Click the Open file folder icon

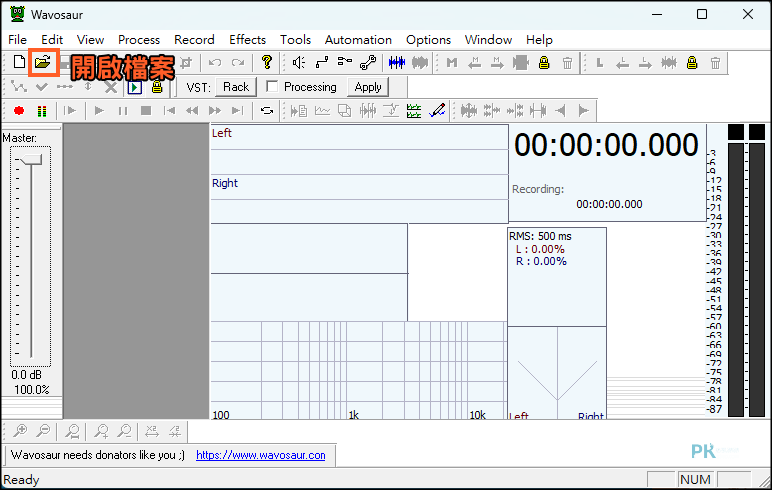[43, 63]
